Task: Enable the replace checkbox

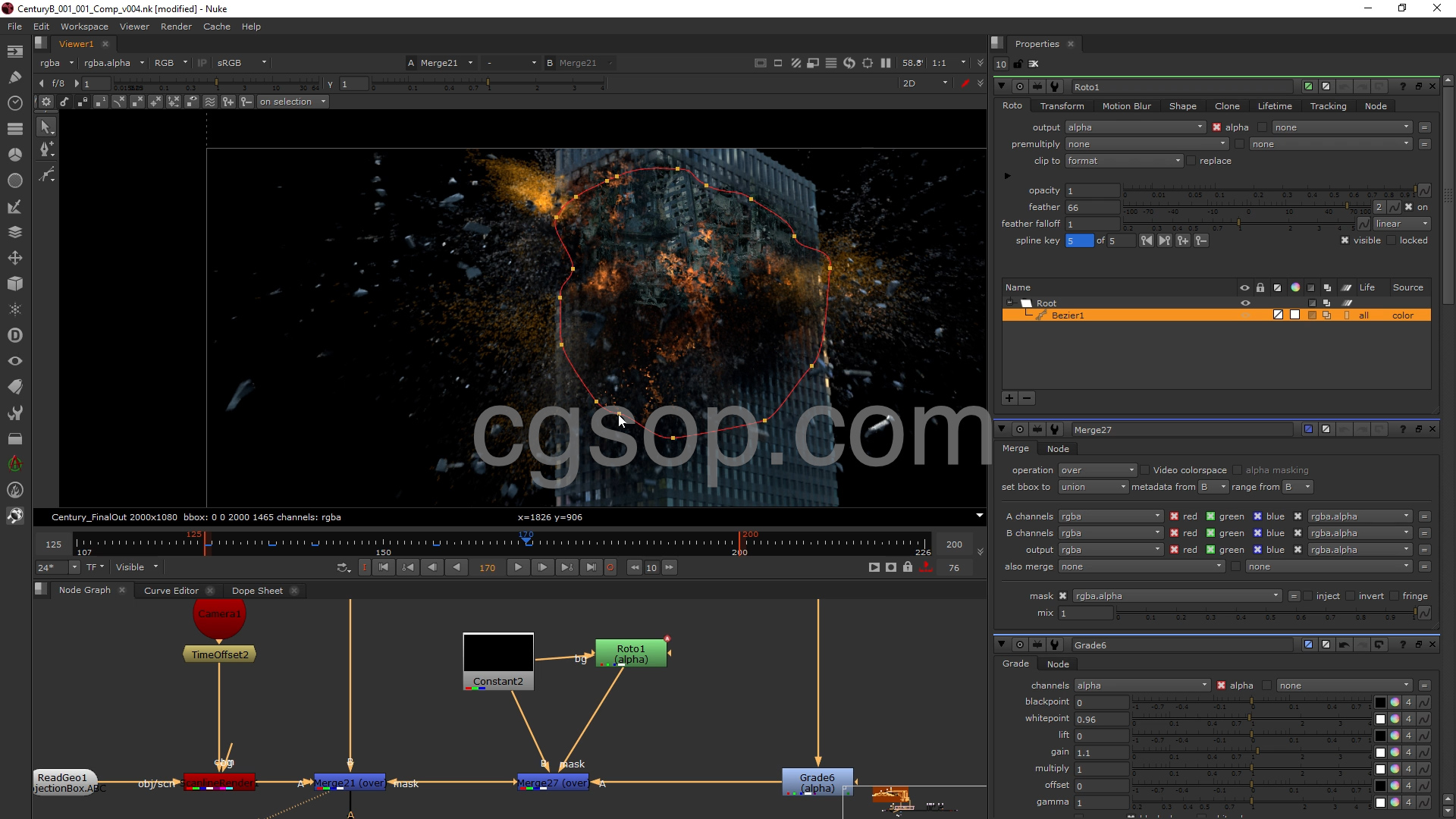Action: [x=1191, y=161]
